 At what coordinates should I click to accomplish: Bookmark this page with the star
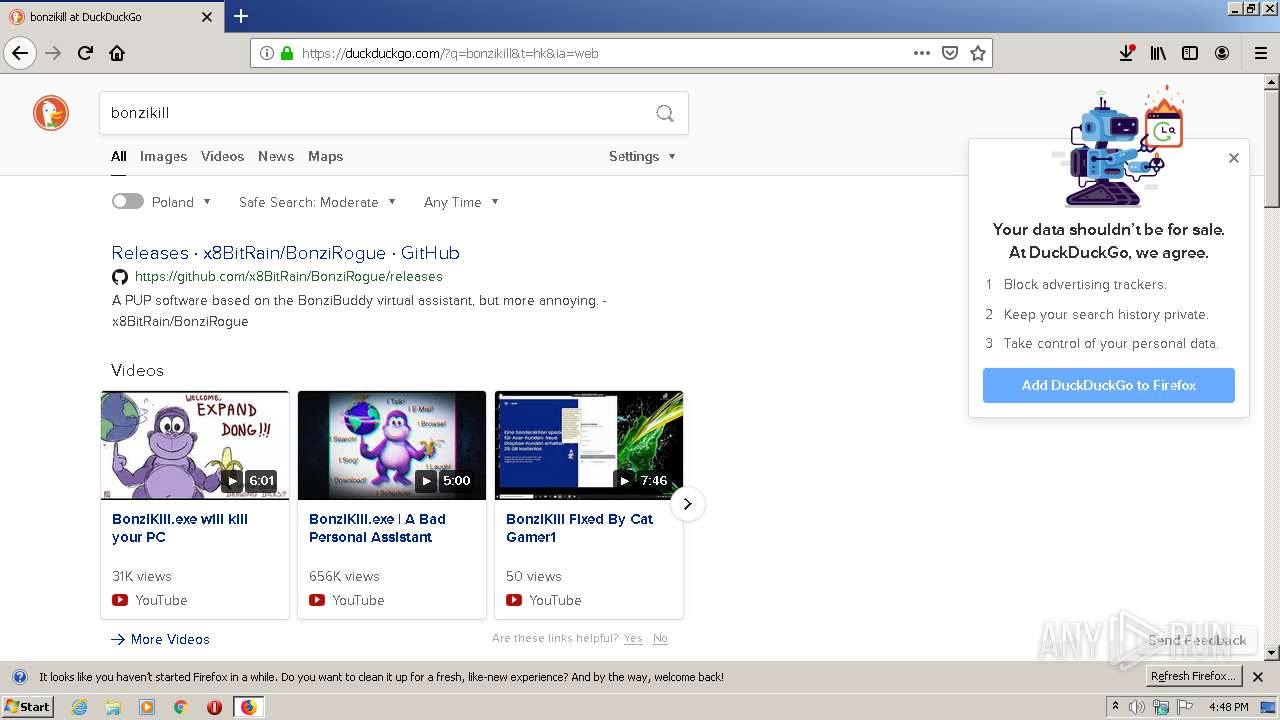978,53
